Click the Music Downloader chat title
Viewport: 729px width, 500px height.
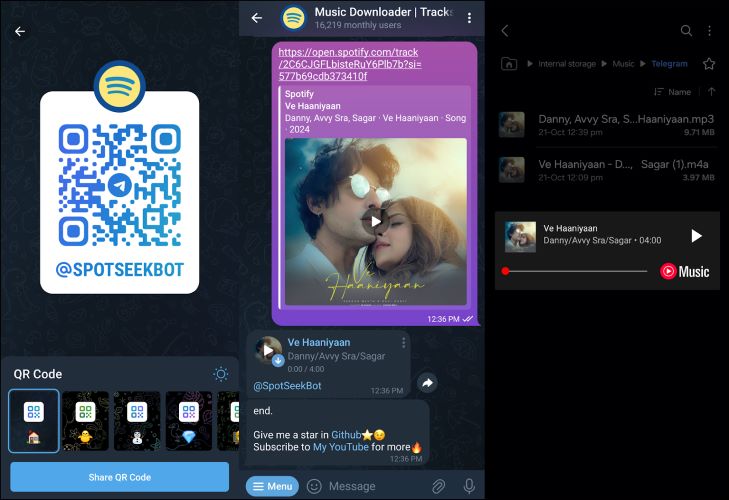384,12
